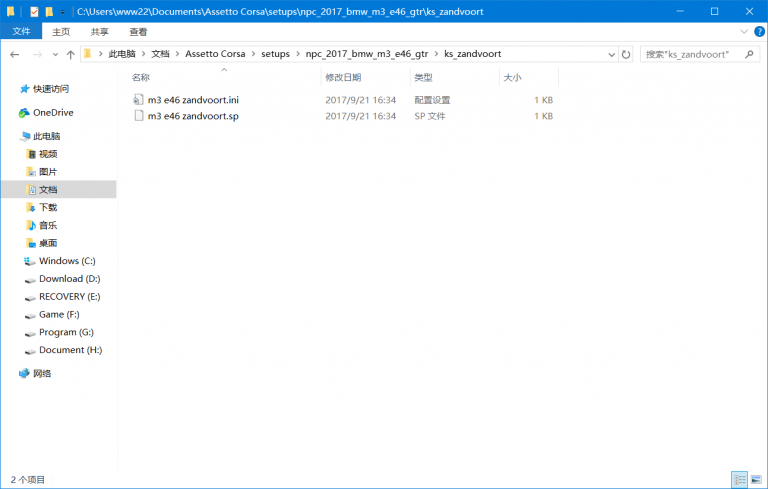Open the 查看 ribbon tab
Screen dimensions: 768x489
click(x=138, y=32)
